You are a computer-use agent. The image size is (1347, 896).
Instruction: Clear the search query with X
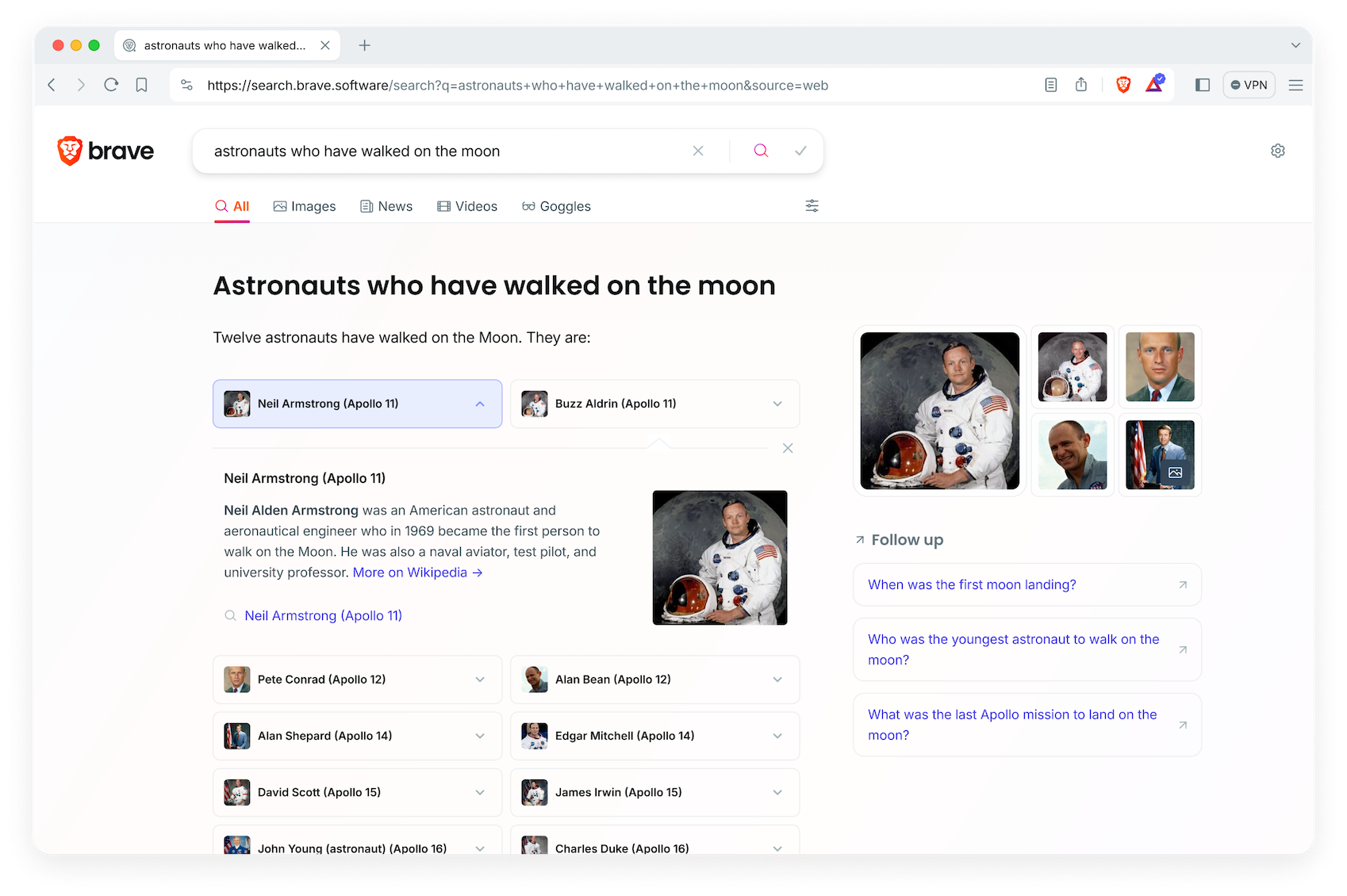point(698,151)
